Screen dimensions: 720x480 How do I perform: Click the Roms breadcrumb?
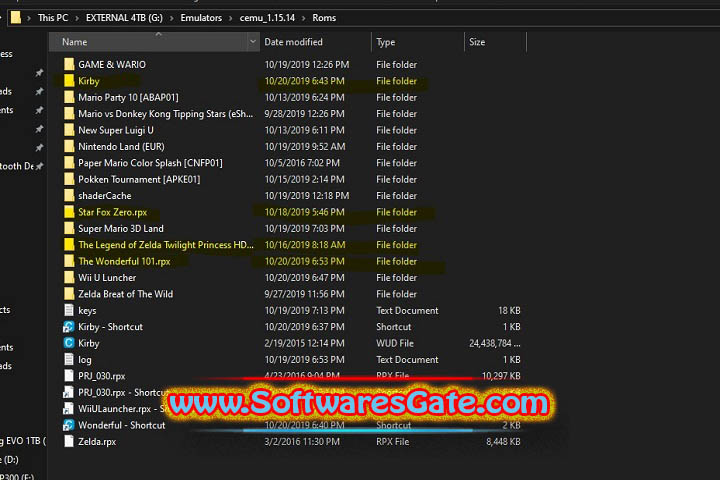(x=324, y=18)
